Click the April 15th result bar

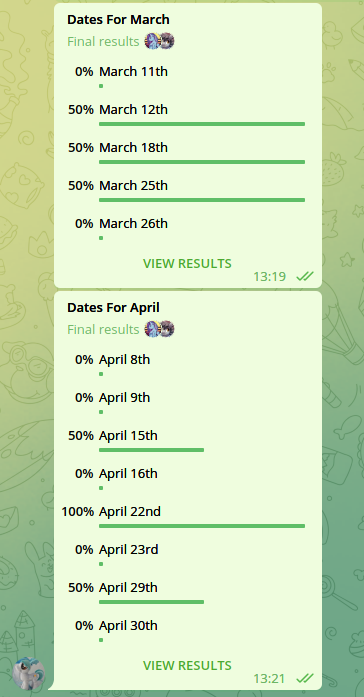(x=152, y=450)
